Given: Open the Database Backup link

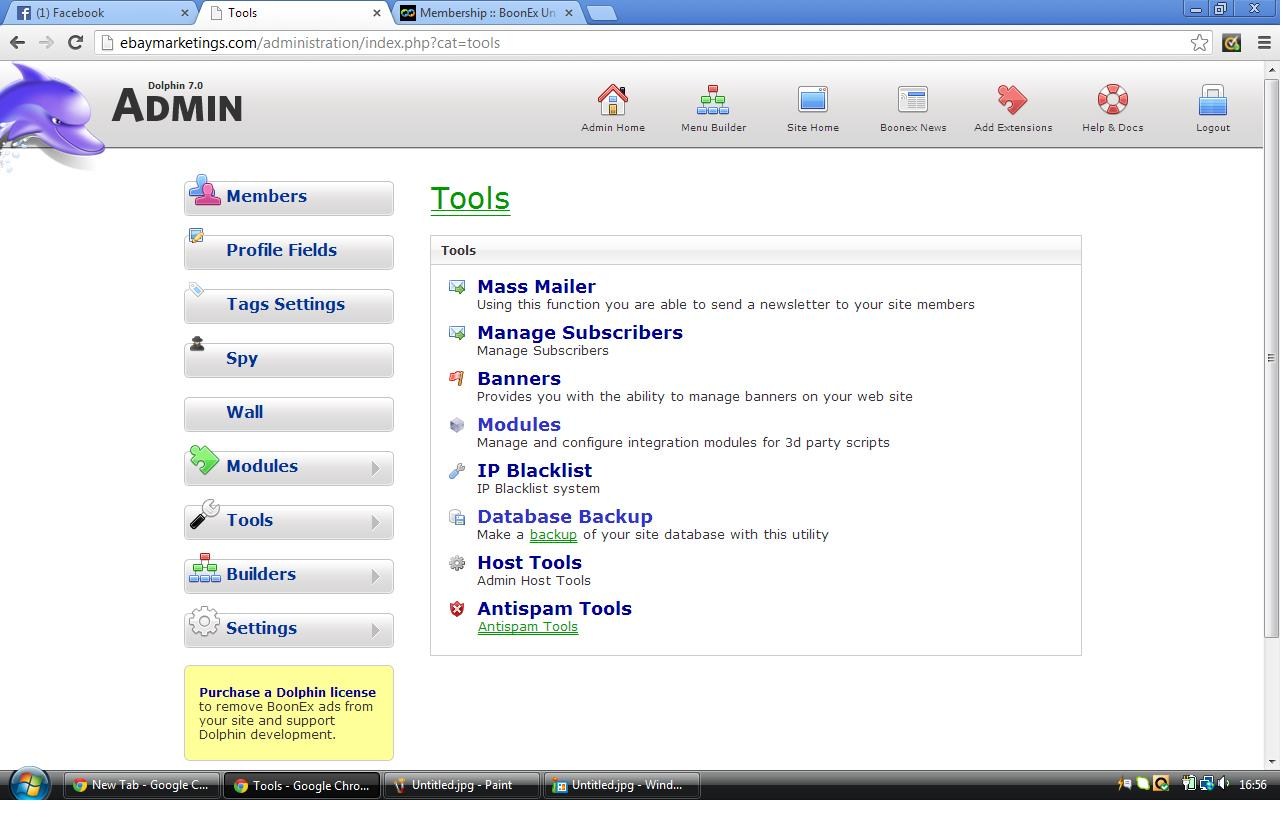Looking at the screenshot, I should click(564, 517).
